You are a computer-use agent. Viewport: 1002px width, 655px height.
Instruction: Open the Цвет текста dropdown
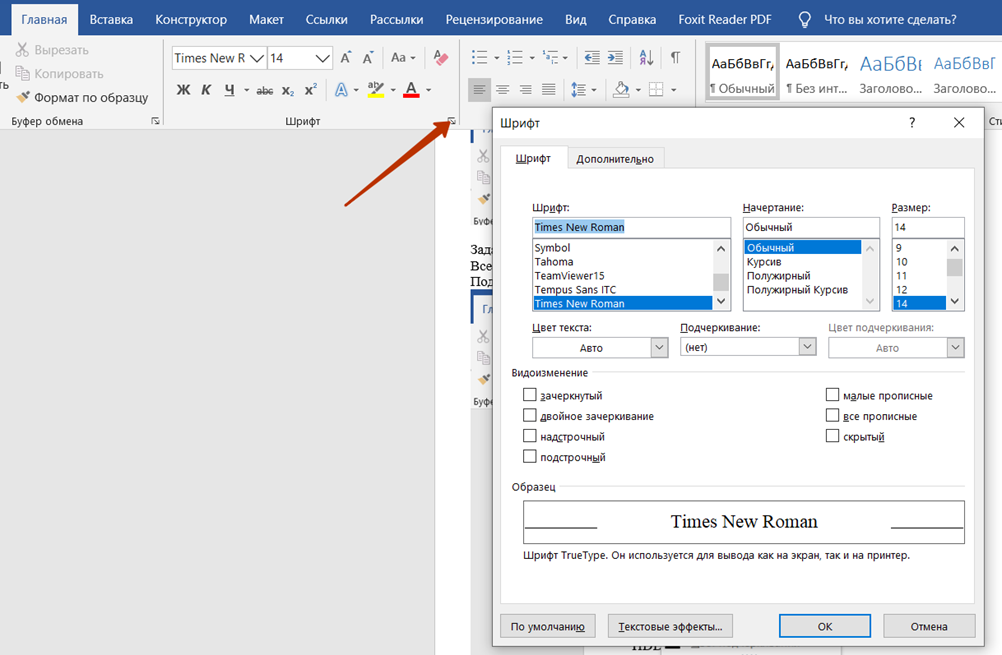[x=659, y=348]
